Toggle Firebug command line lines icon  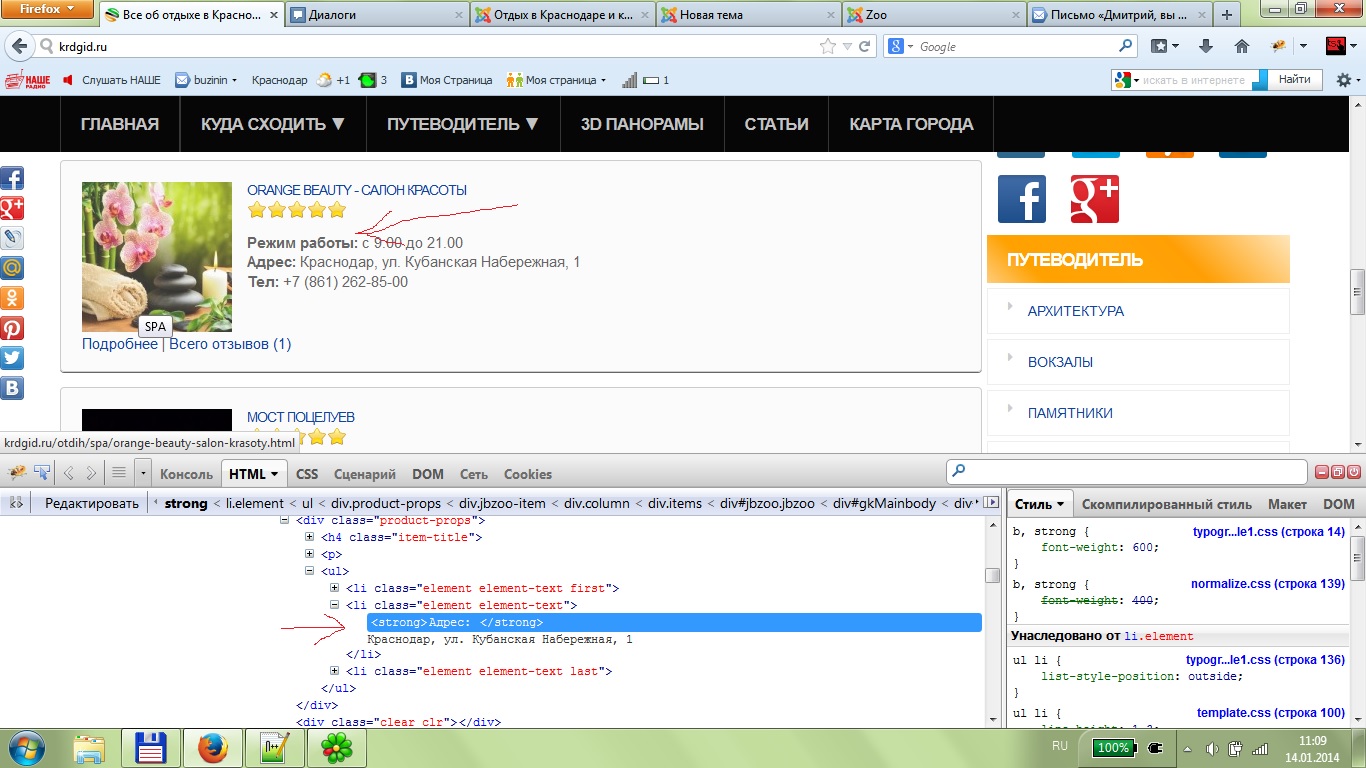[x=119, y=473]
